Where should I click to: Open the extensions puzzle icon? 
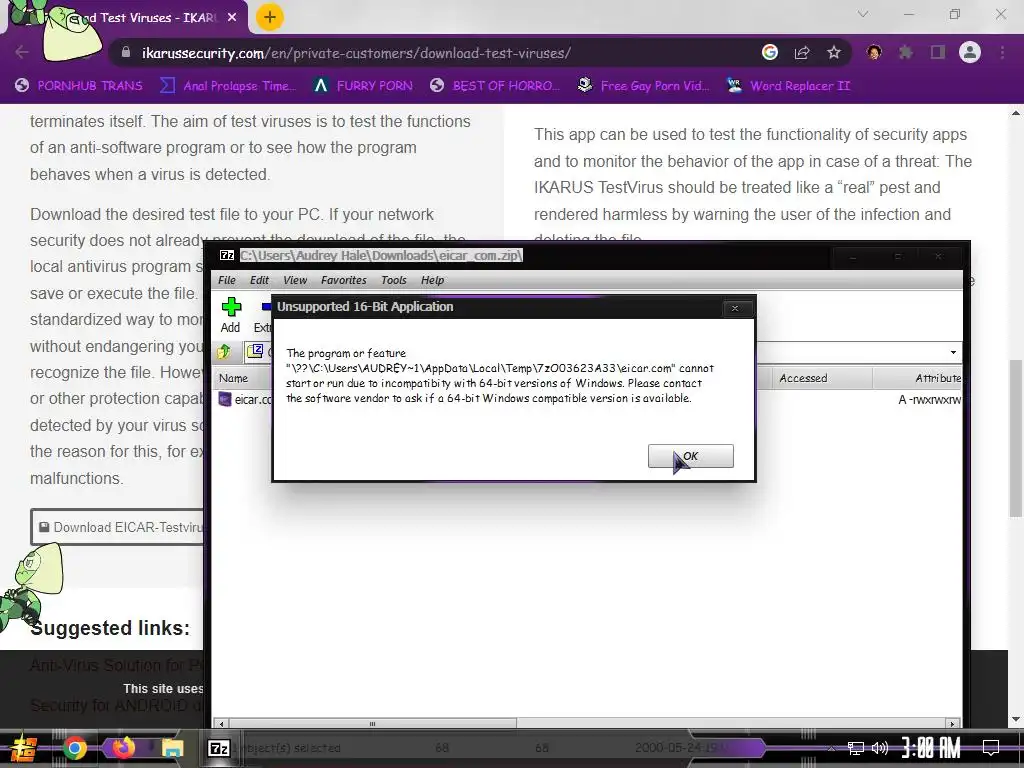[905, 52]
